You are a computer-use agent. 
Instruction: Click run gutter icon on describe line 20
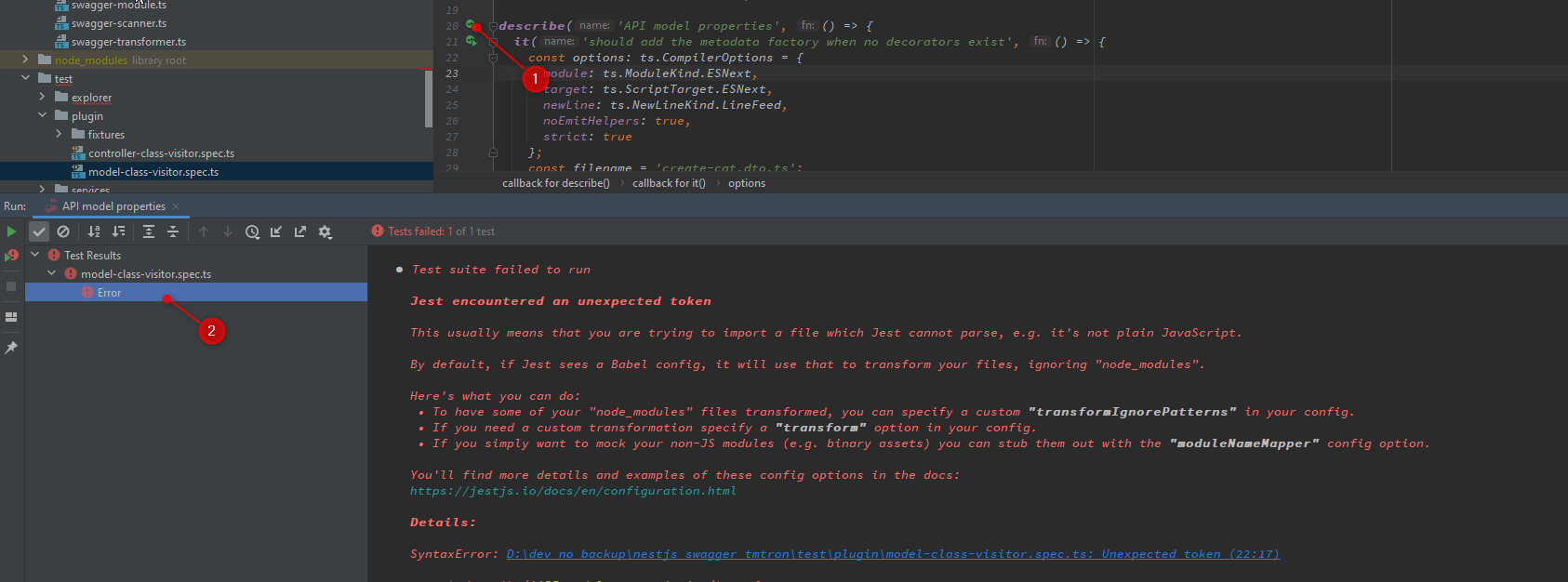(472, 25)
